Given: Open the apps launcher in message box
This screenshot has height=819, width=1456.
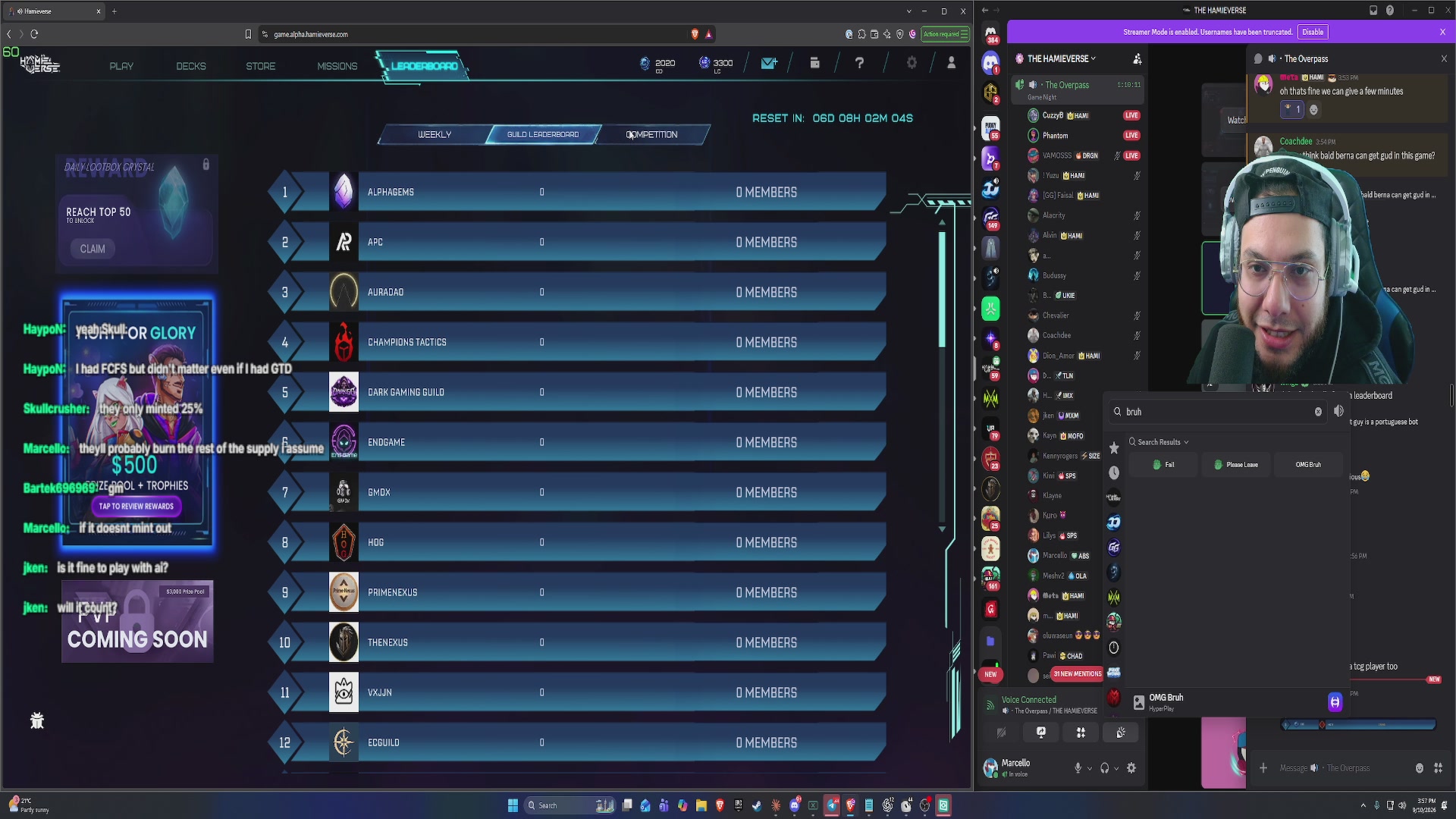Looking at the screenshot, I should click(x=1439, y=768).
